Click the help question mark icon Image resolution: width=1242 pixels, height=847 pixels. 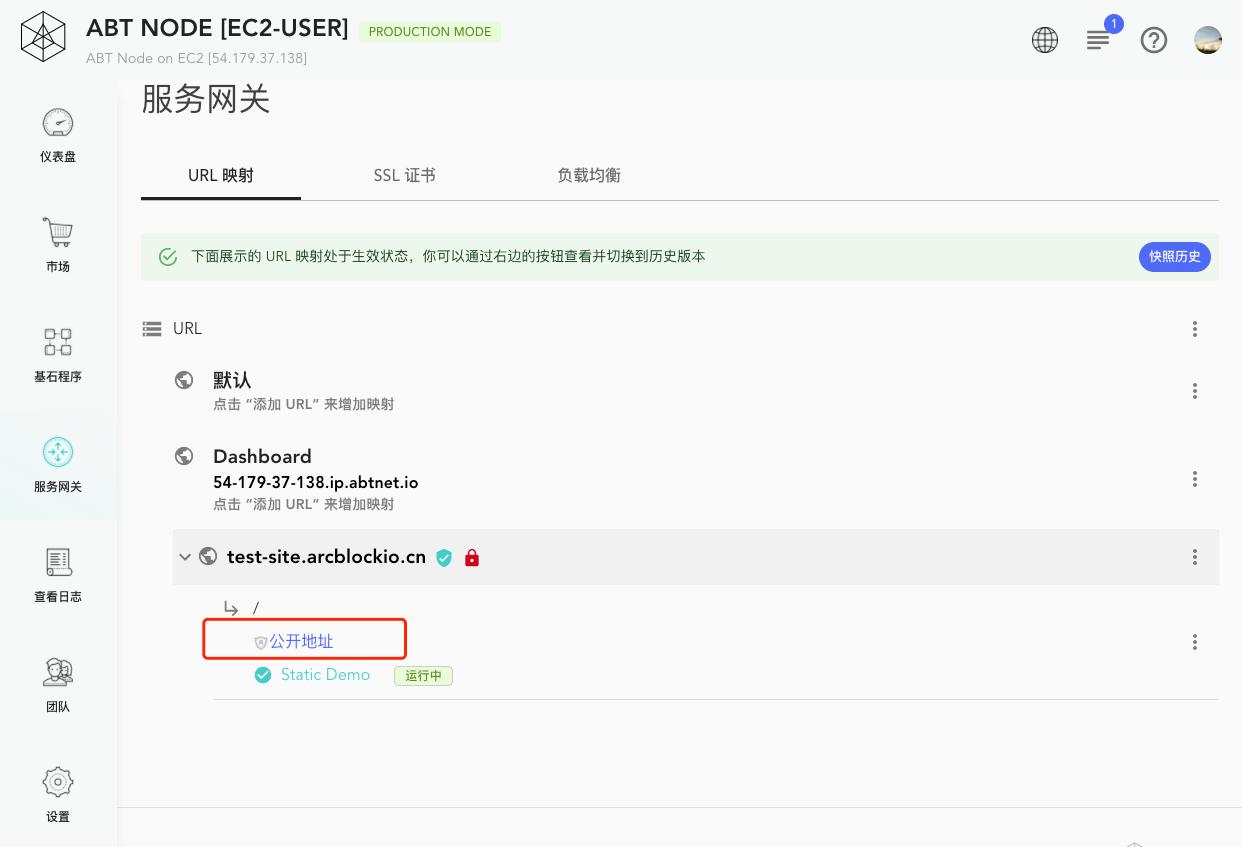1154,40
